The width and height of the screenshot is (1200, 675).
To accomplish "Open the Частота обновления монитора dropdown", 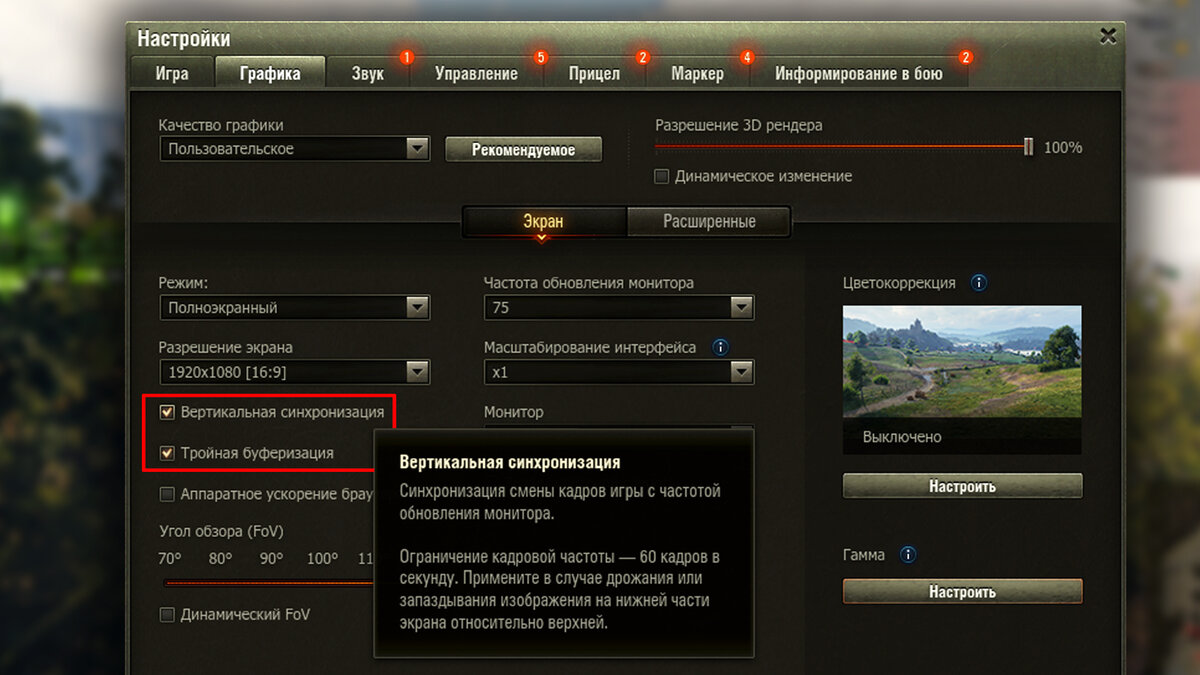I will click(619, 308).
